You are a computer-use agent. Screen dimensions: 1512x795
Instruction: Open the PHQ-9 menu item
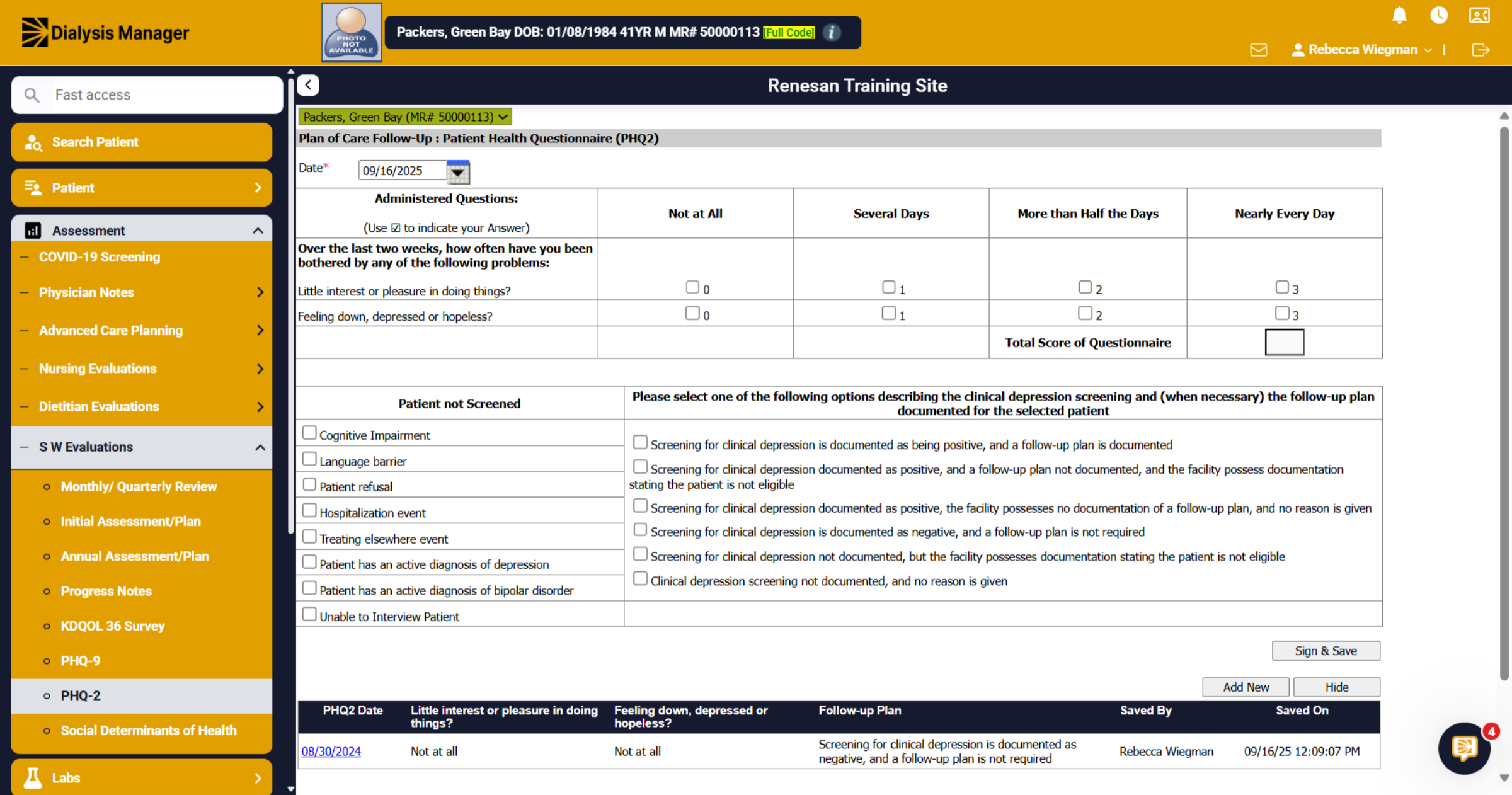coord(80,661)
